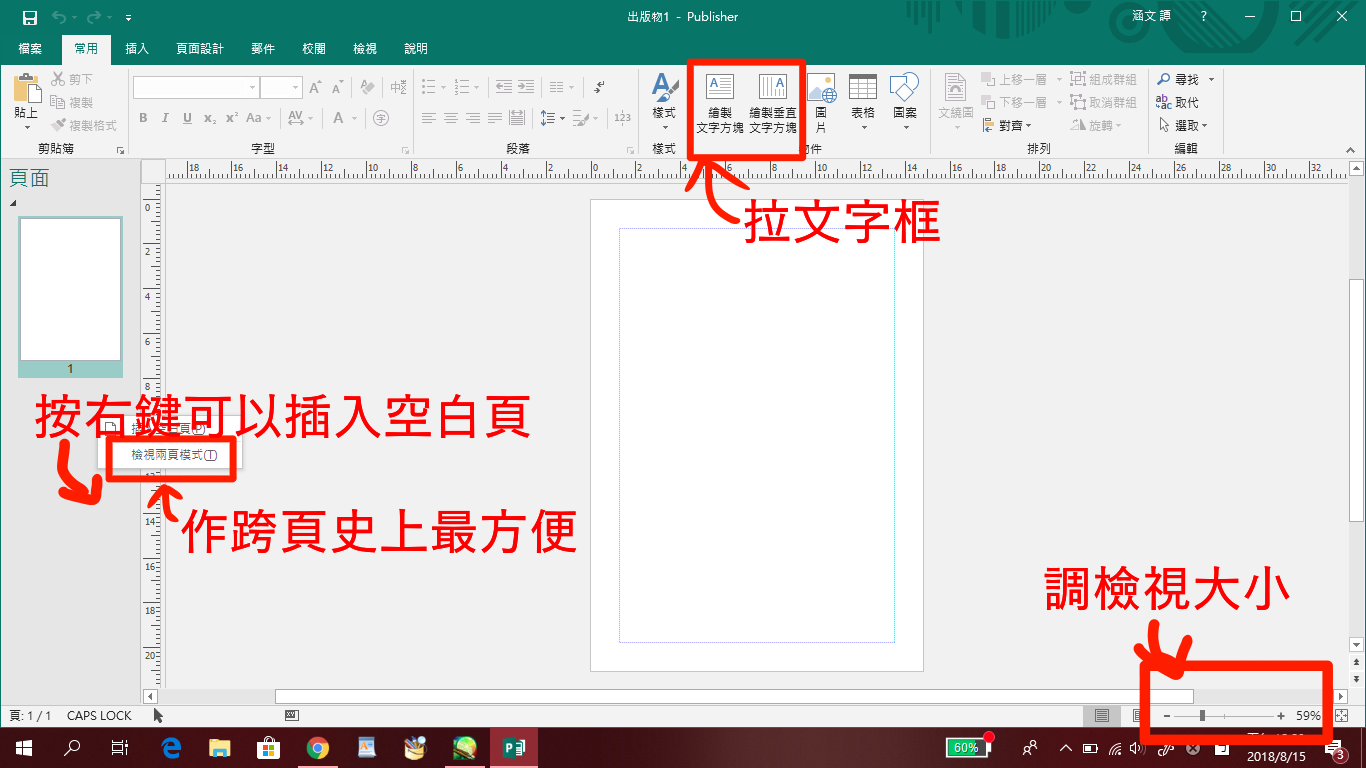Open the Page Design (頁面設計) tab
The width and height of the screenshot is (1366, 768).
pos(200,49)
